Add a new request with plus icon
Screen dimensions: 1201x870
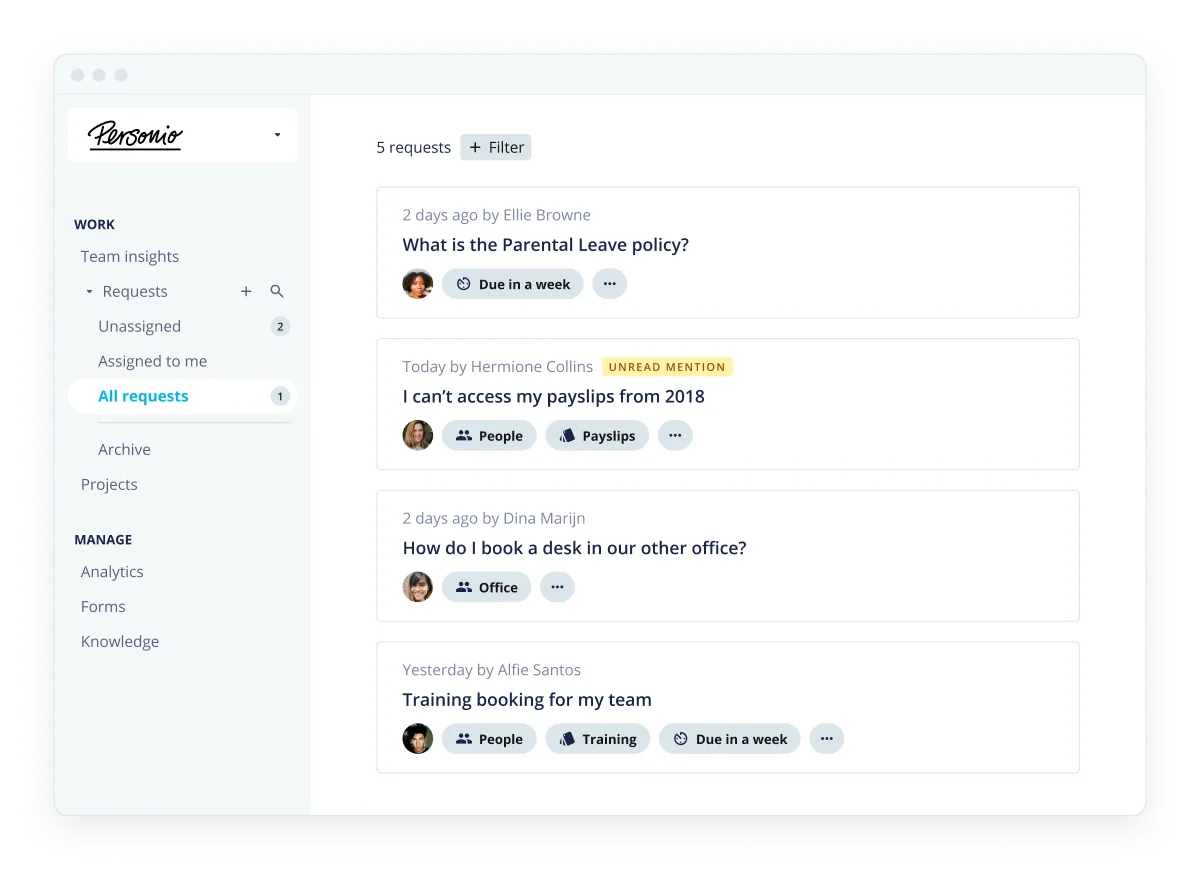tap(246, 291)
